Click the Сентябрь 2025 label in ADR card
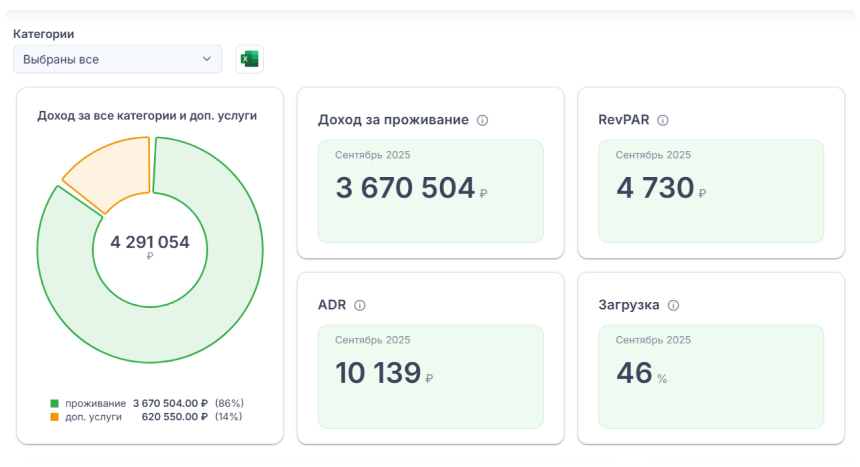 pyautogui.click(x=372, y=340)
